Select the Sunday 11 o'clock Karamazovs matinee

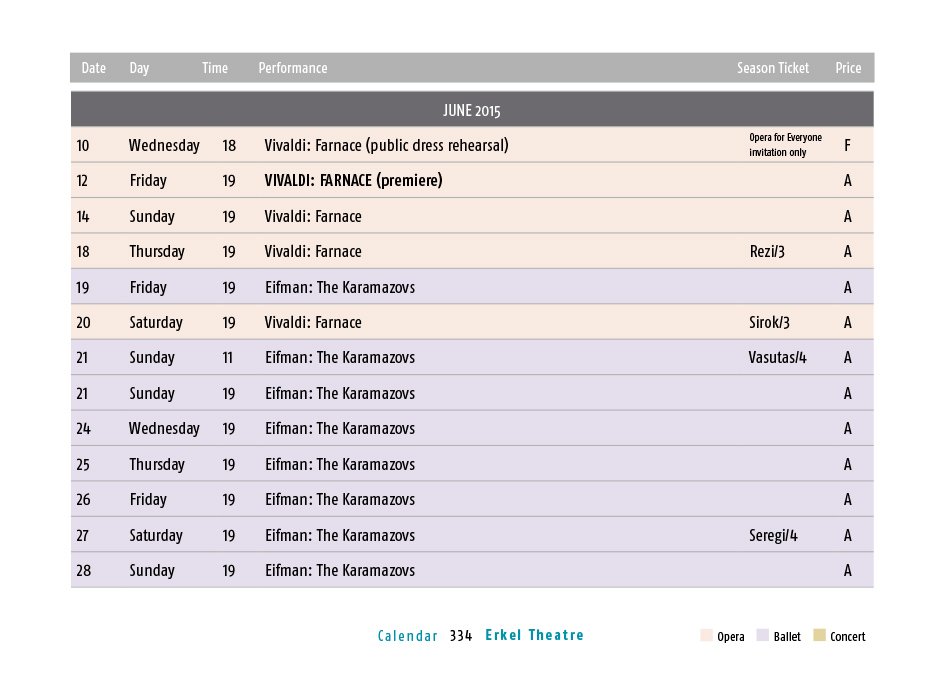pos(472,357)
